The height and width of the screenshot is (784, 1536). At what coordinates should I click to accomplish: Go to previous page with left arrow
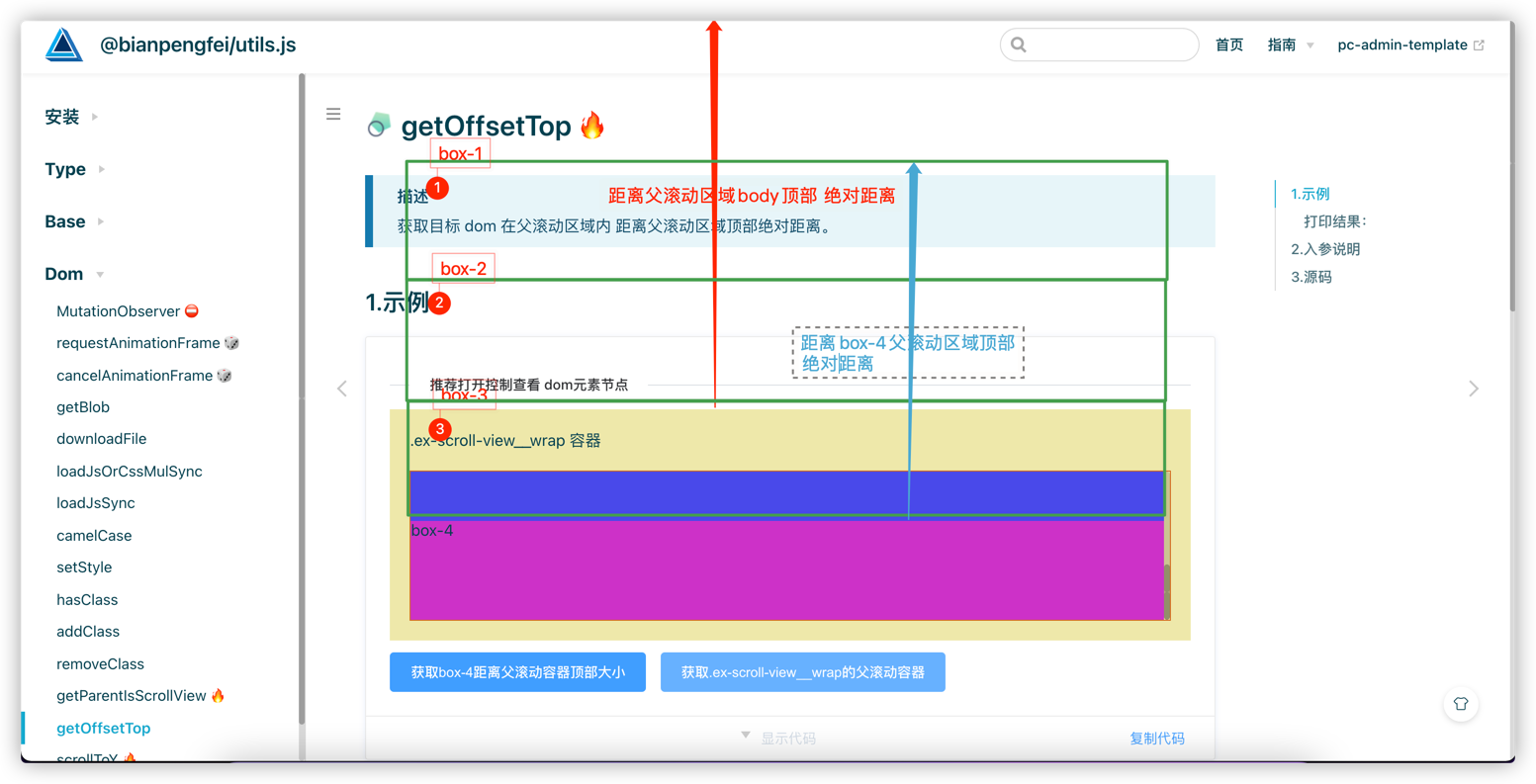(x=342, y=389)
